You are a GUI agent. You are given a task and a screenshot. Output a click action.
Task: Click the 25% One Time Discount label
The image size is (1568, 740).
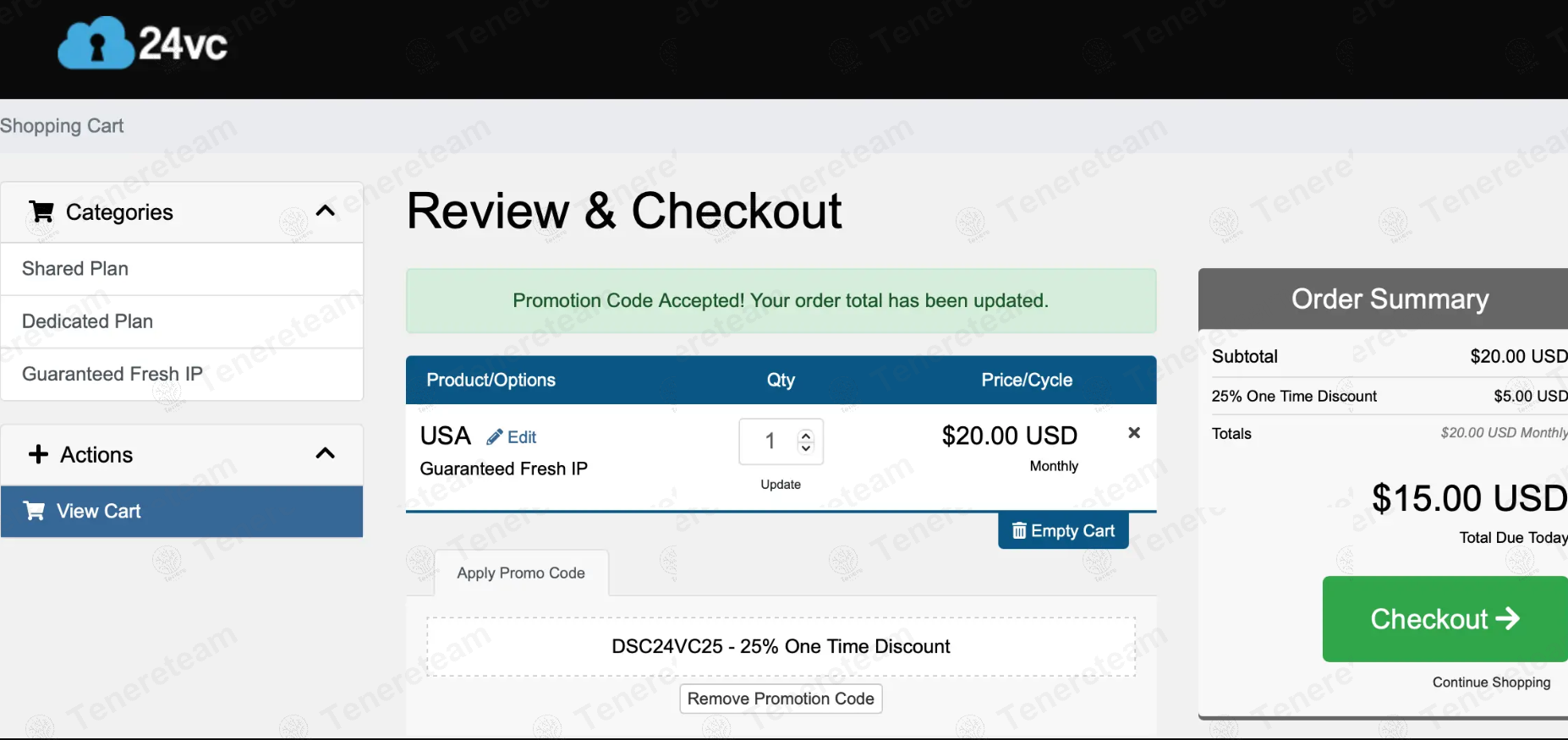click(1294, 396)
